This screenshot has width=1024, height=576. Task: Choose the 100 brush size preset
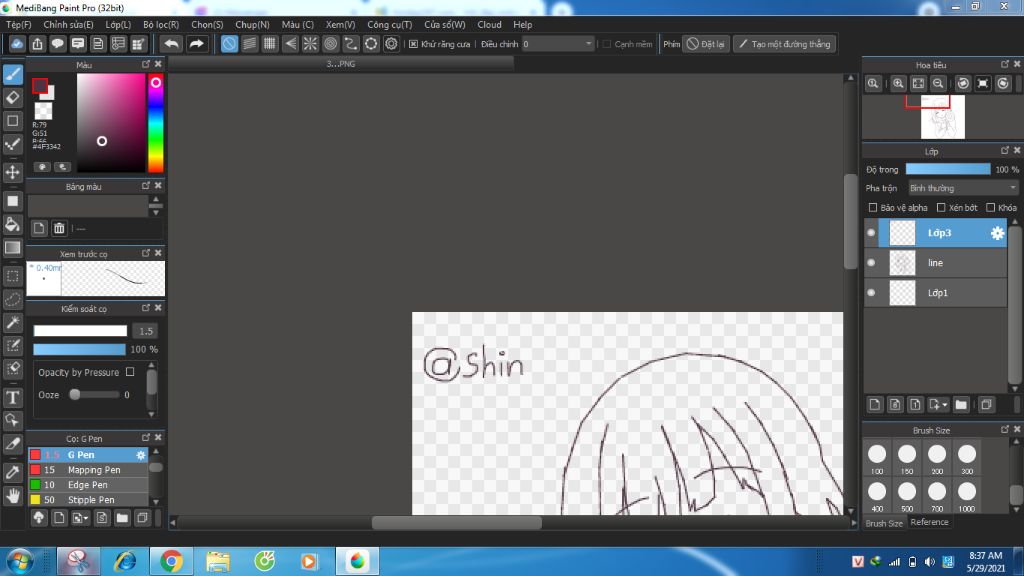(x=877, y=458)
